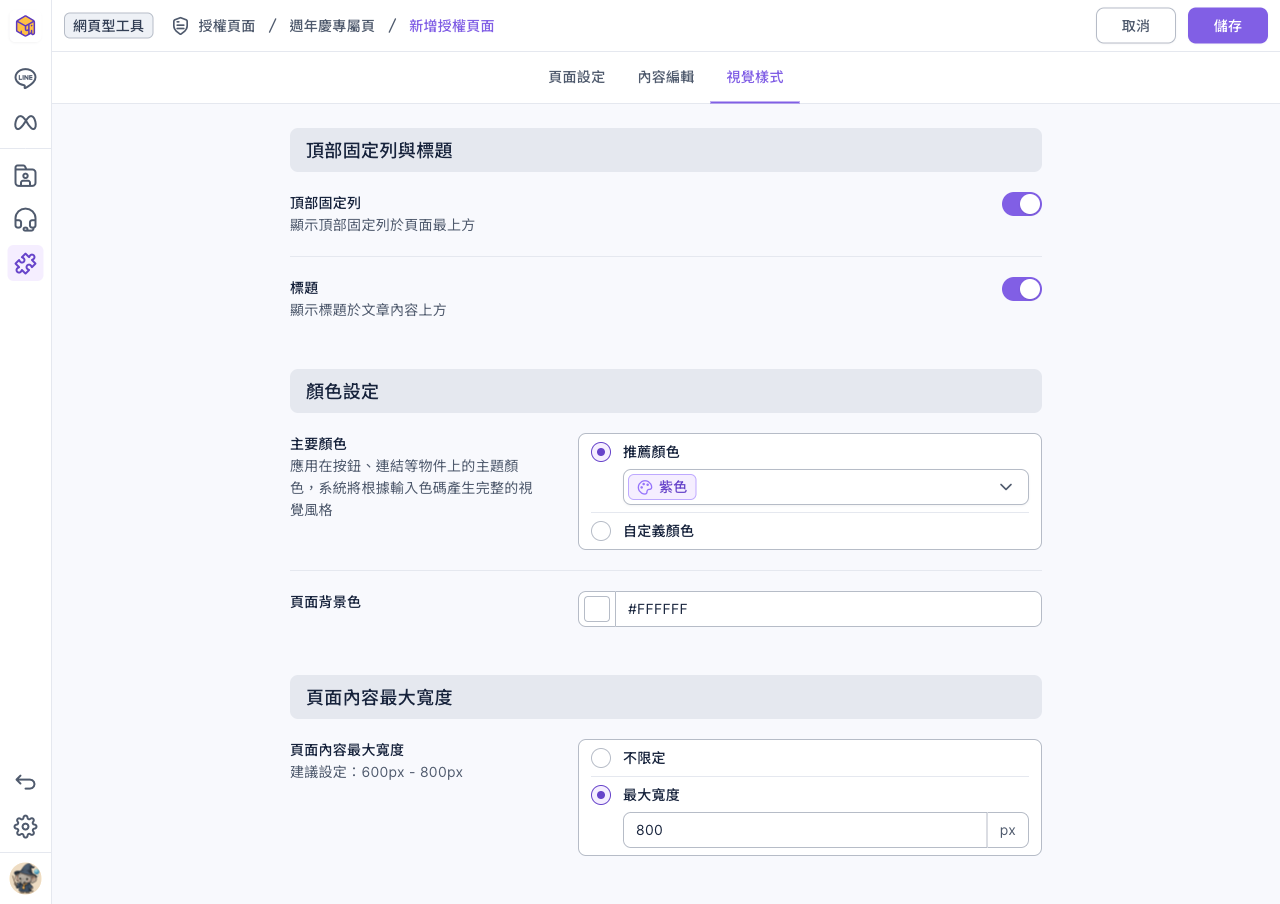Go to 週年慶專屬頁 breadcrumb link

[x=332, y=26]
